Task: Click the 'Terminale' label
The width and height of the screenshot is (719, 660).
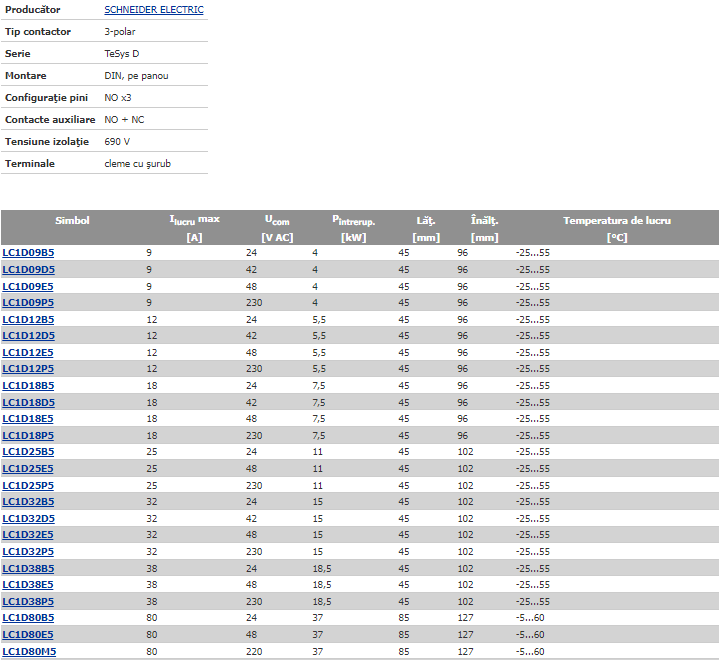Action: (x=30, y=164)
